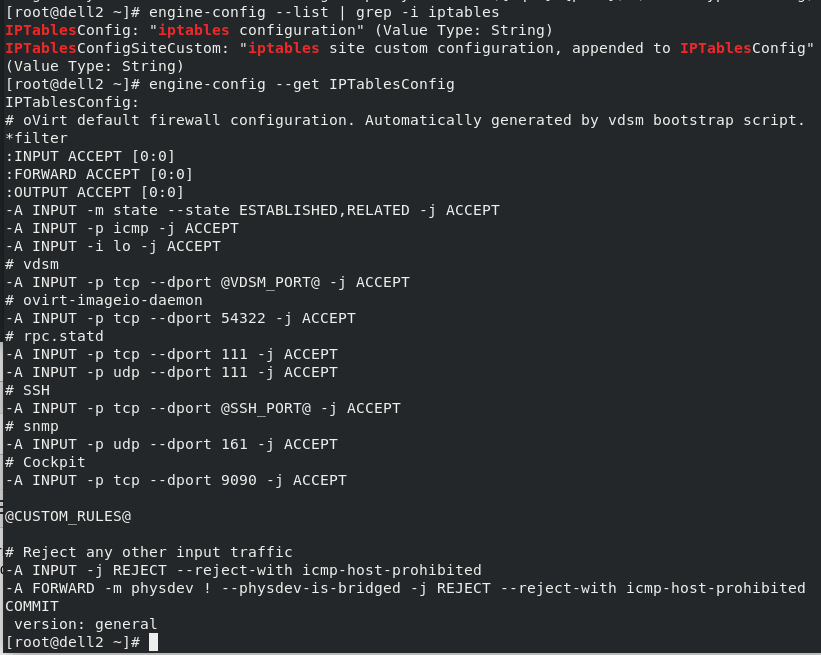Click the terminal cursor at the last prompt

[x=153, y=642]
